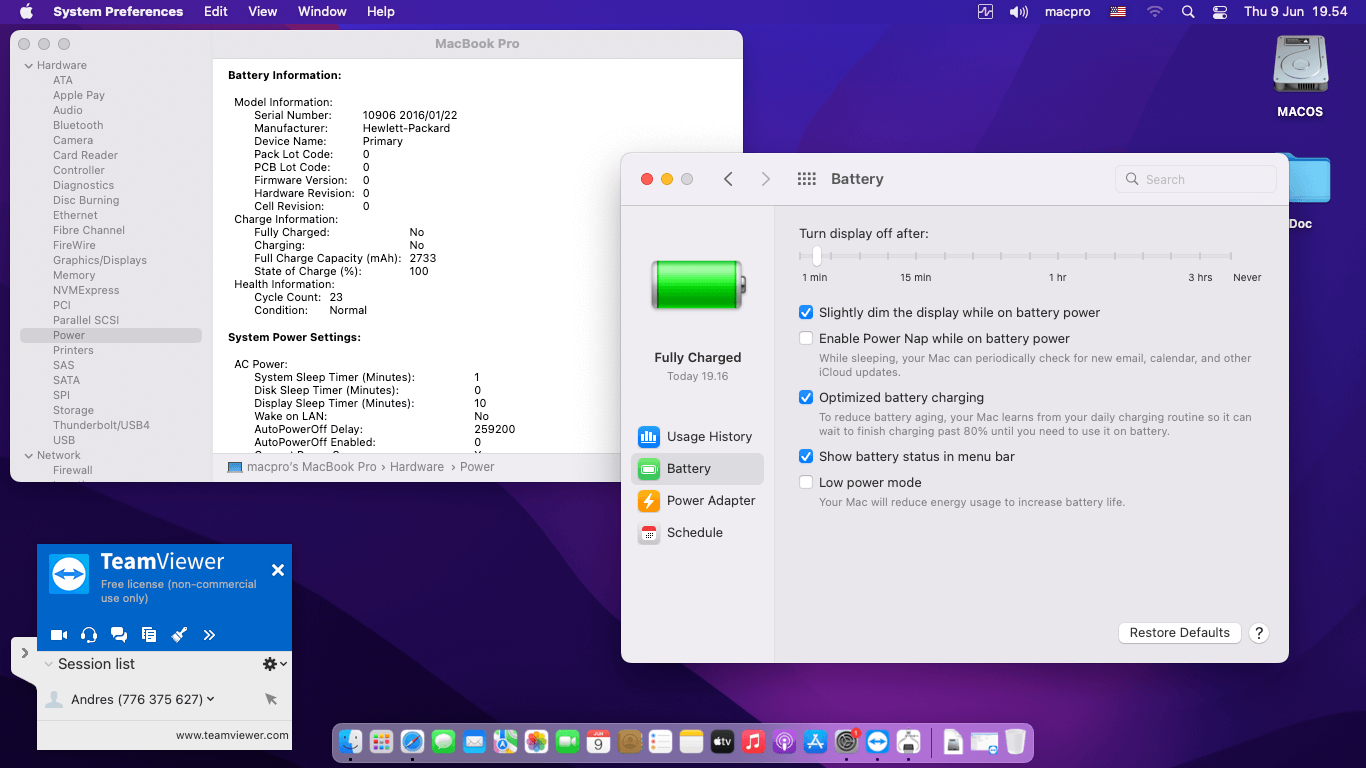
Task: Open the TeamViewer file transfer documents icon
Action: [x=149, y=635]
